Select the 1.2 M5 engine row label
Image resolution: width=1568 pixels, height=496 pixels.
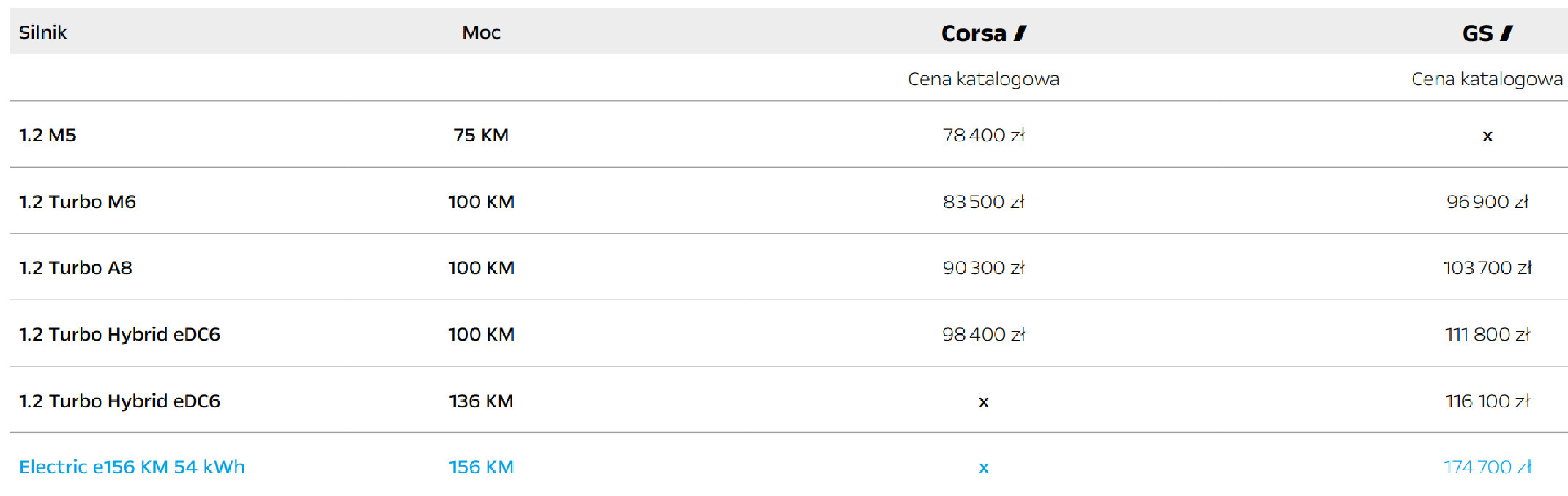48,136
